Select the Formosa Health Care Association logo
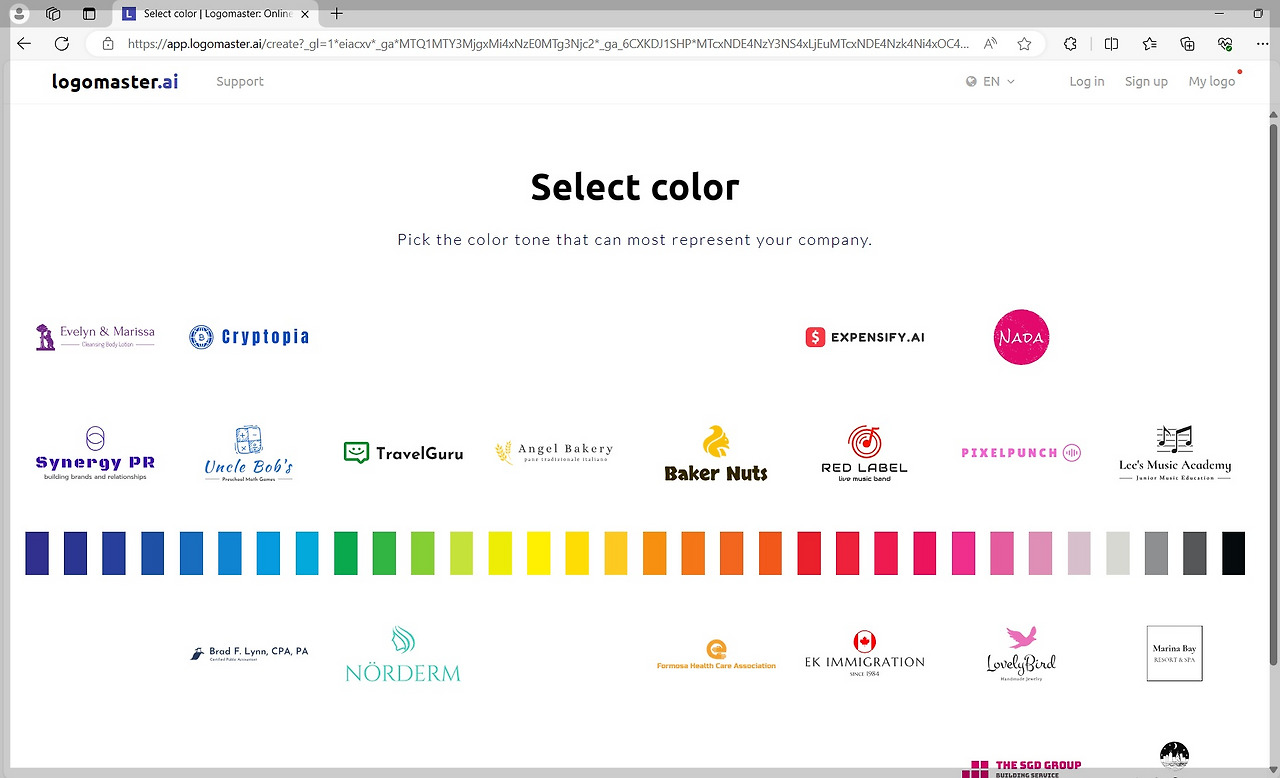Image resolution: width=1280 pixels, height=778 pixels. 716,654
